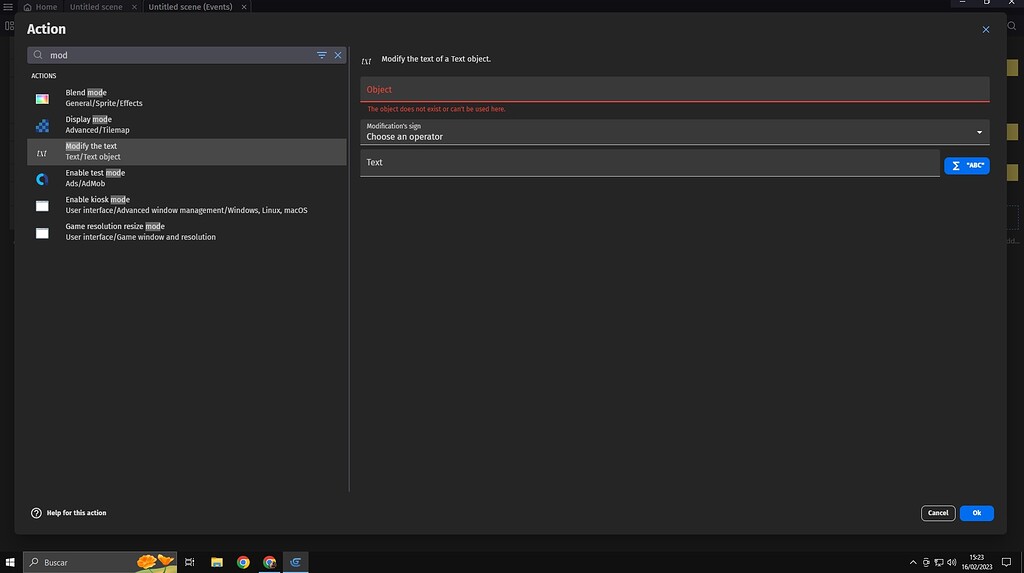Screen dimensions: 1024x573
Task: Switch to the Untitled scene tab
Action: tap(96, 7)
